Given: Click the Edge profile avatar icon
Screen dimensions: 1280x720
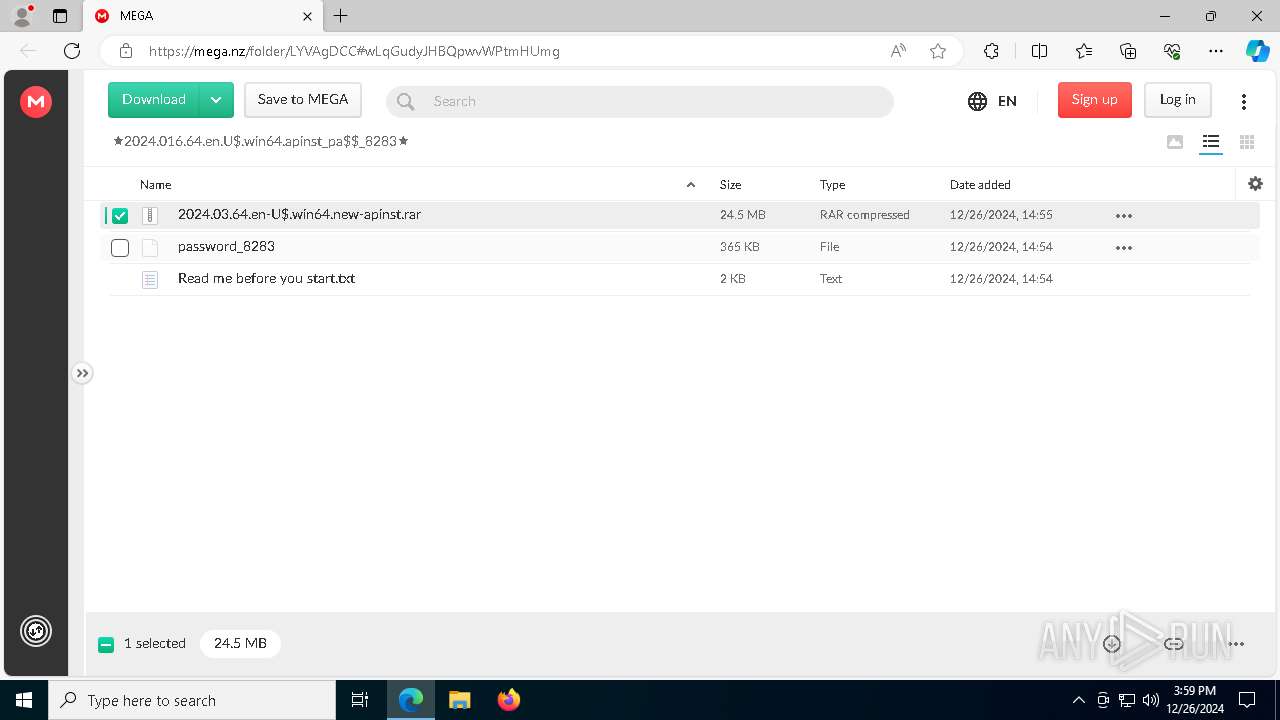Looking at the screenshot, I should pyautogui.click(x=21, y=16).
